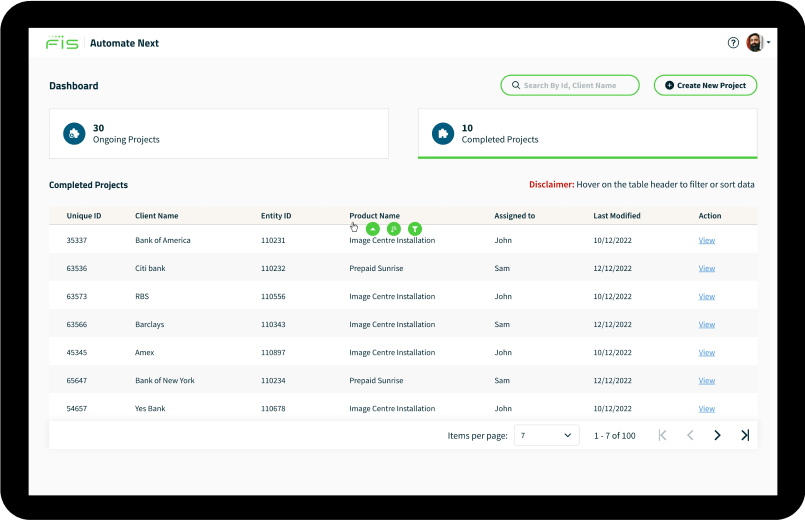
Task: Click the filter funnel icon under Product Name
Action: pos(415,229)
